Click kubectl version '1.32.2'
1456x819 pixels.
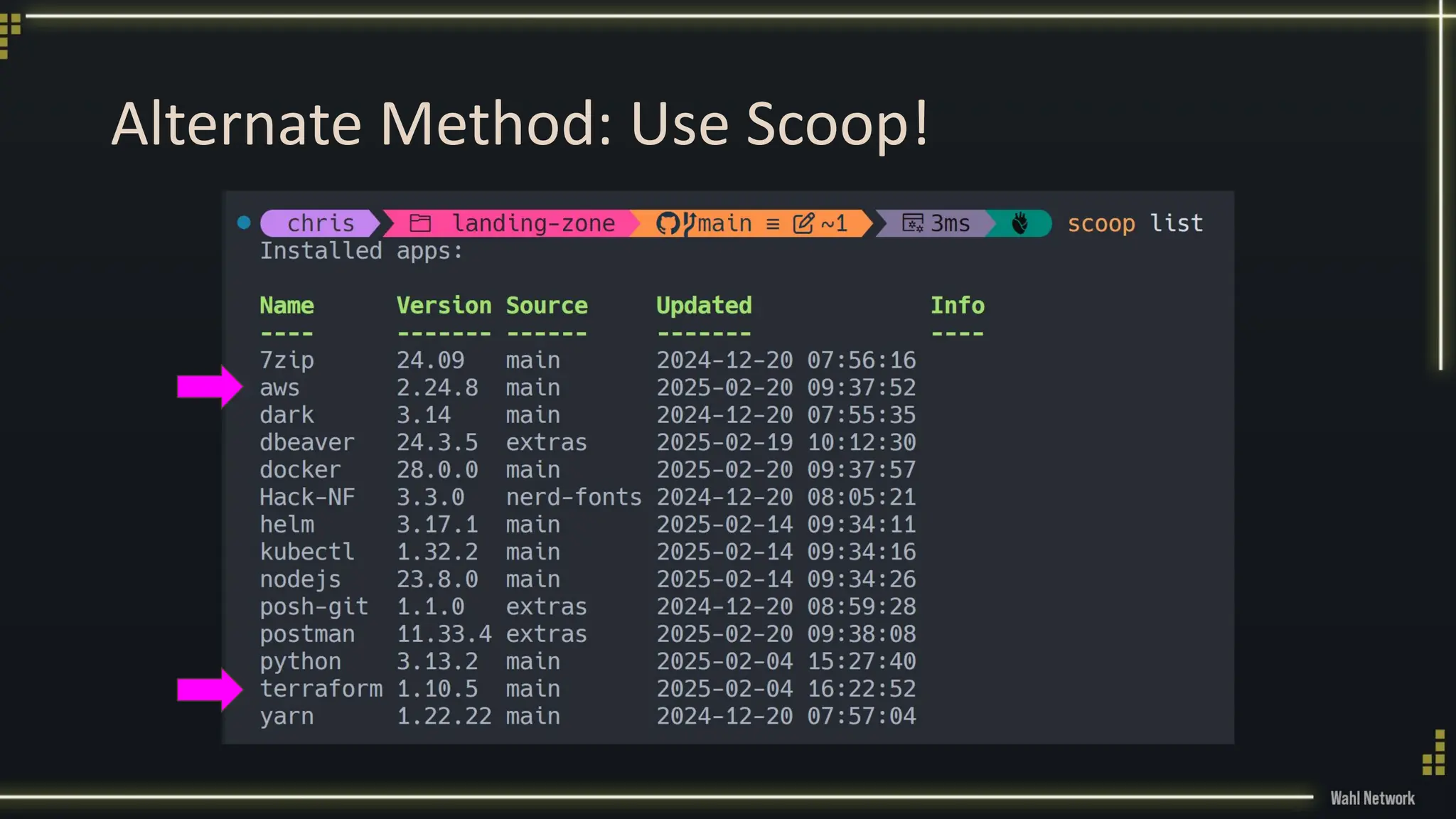tap(437, 552)
